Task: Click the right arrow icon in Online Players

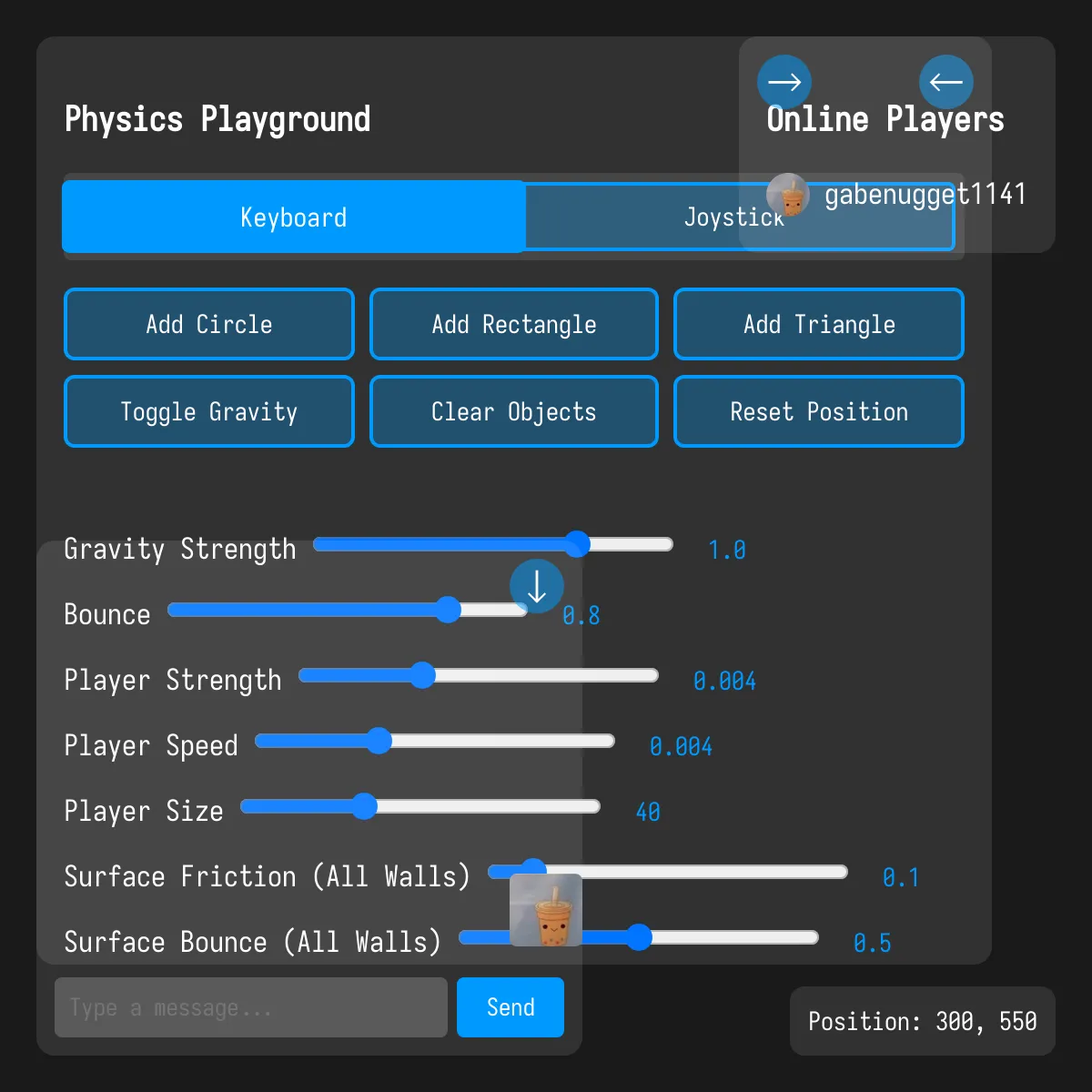Action: point(784,82)
